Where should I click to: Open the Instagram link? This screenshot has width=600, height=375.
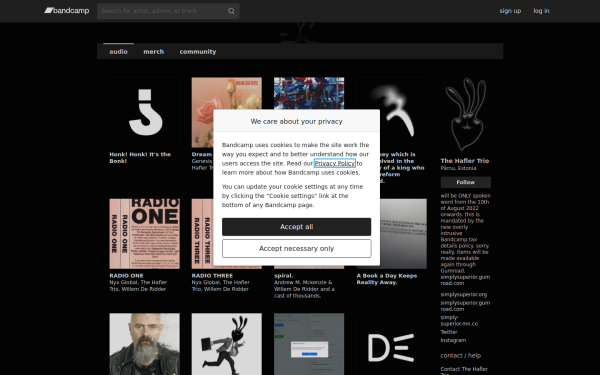[453, 340]
